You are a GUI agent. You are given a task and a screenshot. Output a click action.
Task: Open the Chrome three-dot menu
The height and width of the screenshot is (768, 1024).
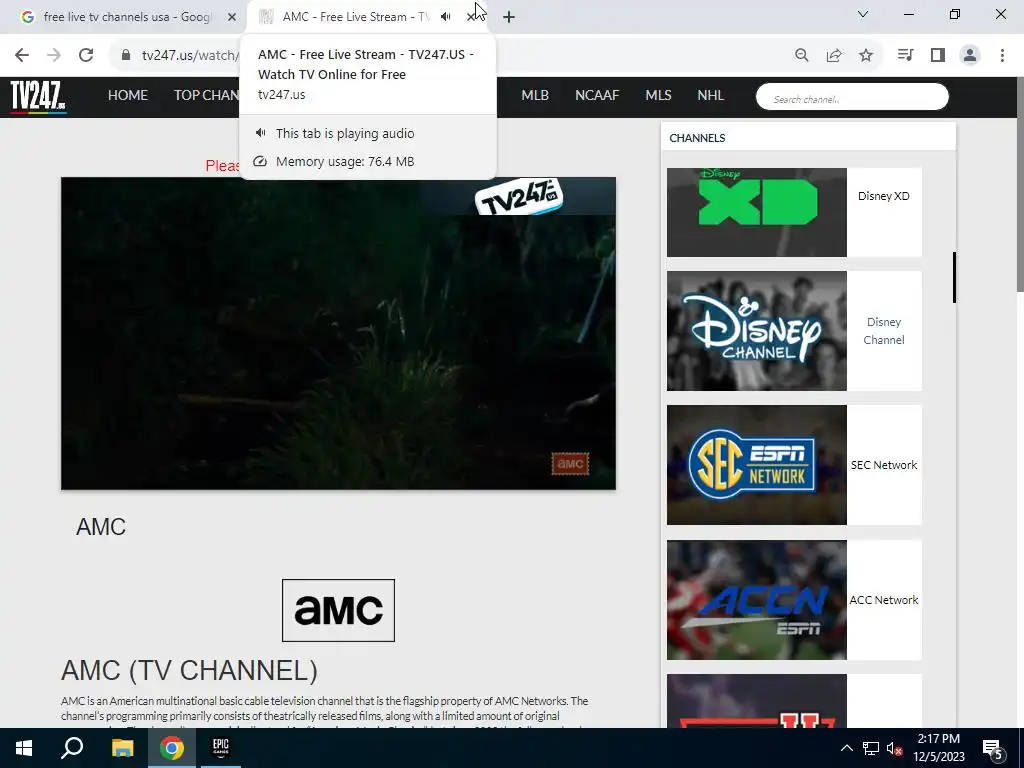tap(1002, 56)
